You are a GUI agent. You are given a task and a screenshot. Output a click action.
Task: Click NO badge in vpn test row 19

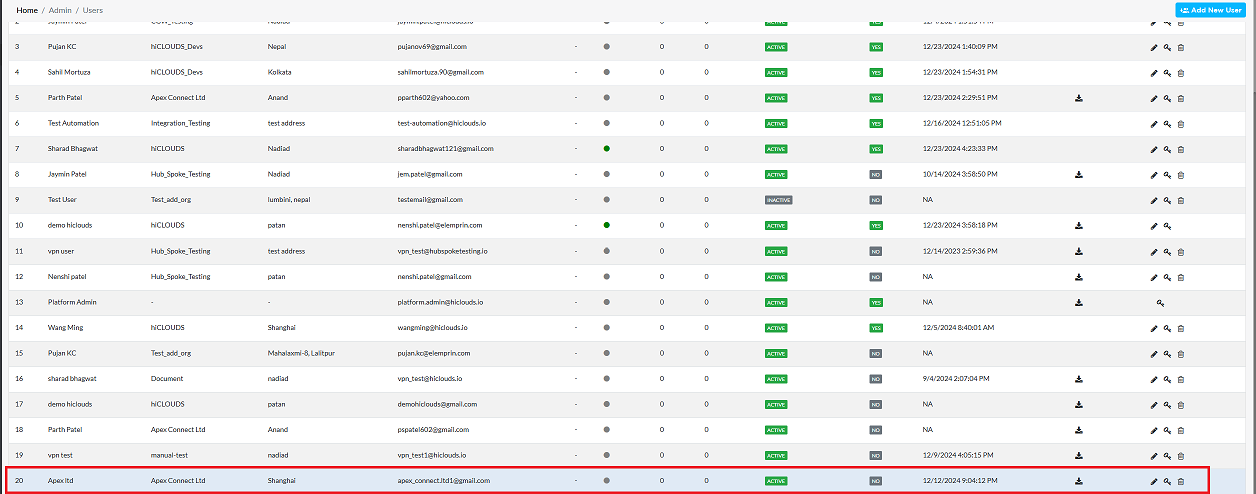pos(876,455)
